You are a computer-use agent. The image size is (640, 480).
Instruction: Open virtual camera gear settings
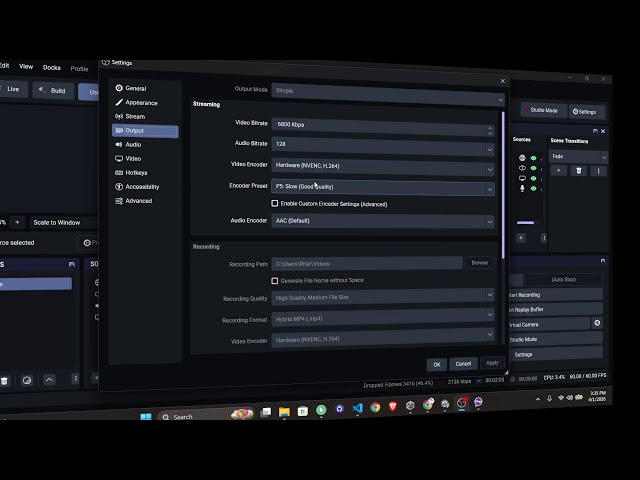point(597,323)
